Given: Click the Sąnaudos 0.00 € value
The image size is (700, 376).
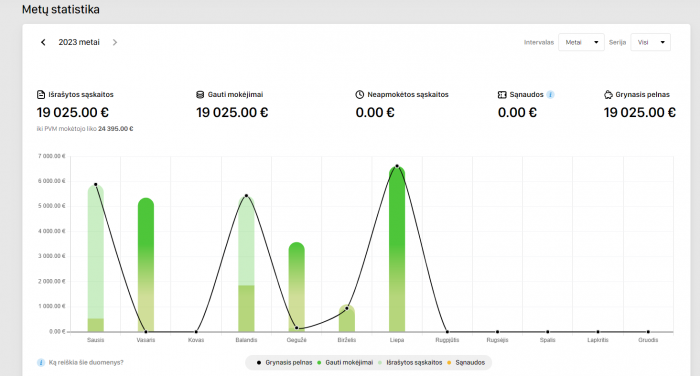Looking at the screenshot, I should pos(517,113).
